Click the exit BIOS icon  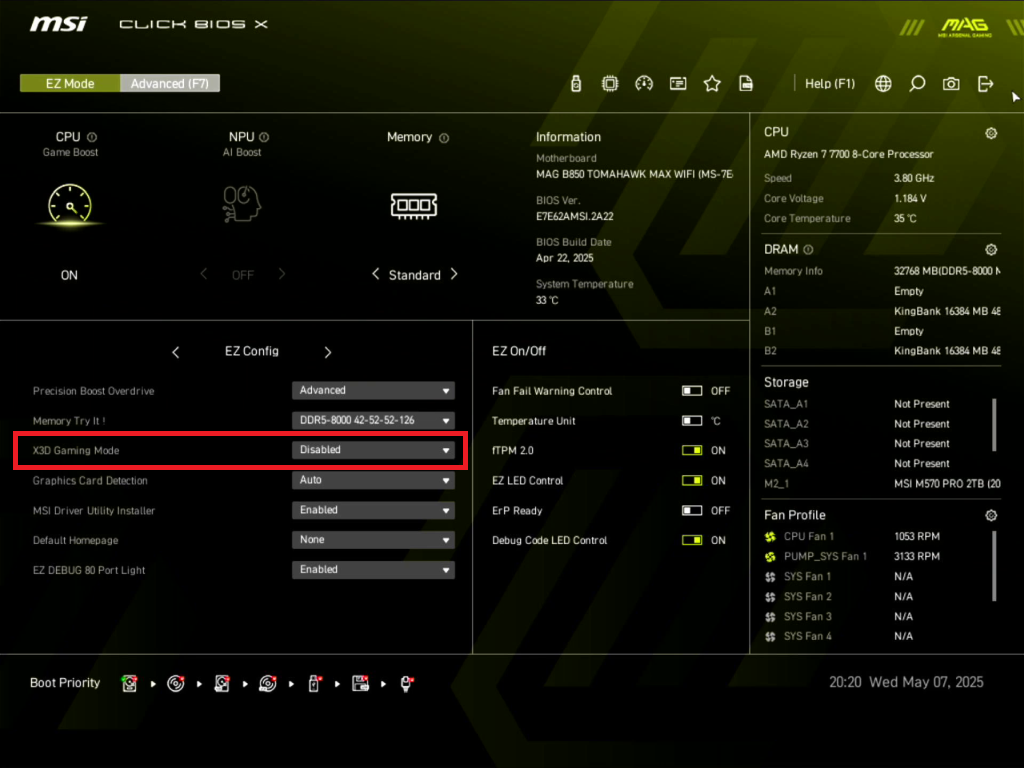click(985, 84)
